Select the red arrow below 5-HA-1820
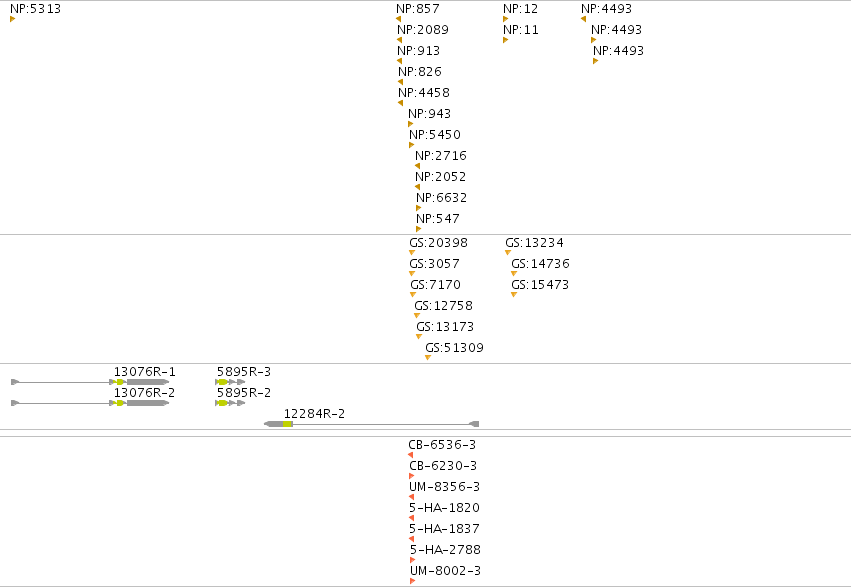Screen dimensions: 851x587 [x=411, y=518]
